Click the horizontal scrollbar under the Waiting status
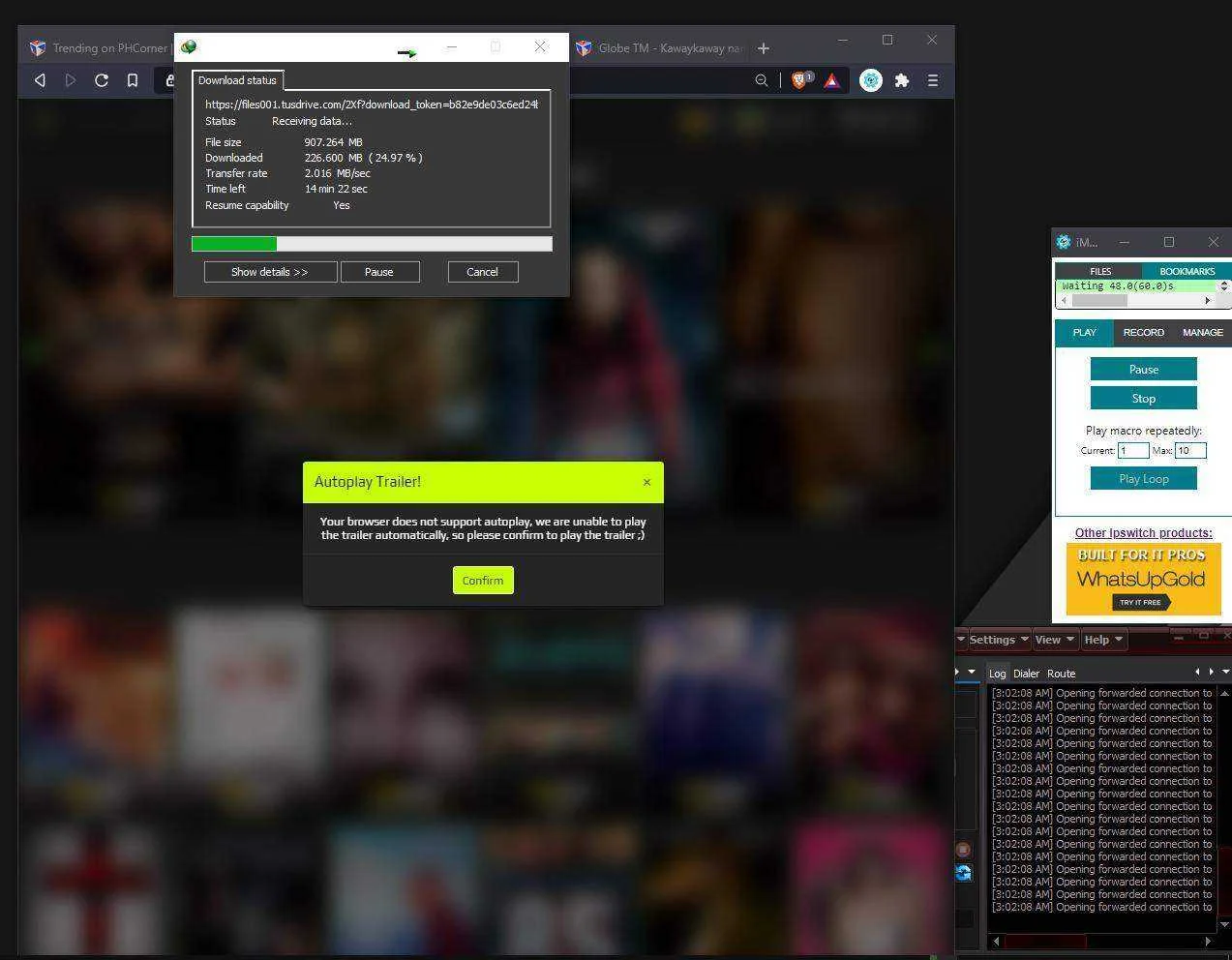1232x960 pixels. [1136, 301]
